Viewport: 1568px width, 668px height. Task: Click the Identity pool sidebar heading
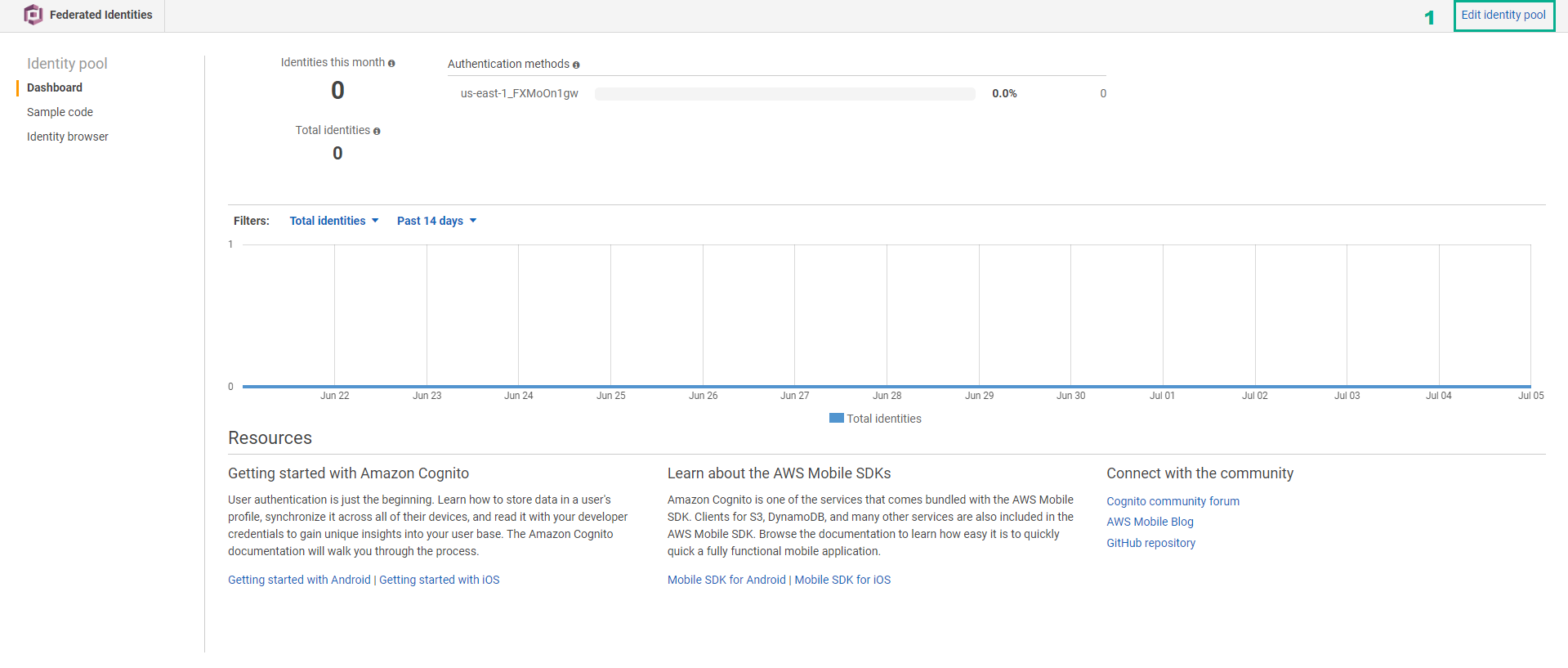67,63
